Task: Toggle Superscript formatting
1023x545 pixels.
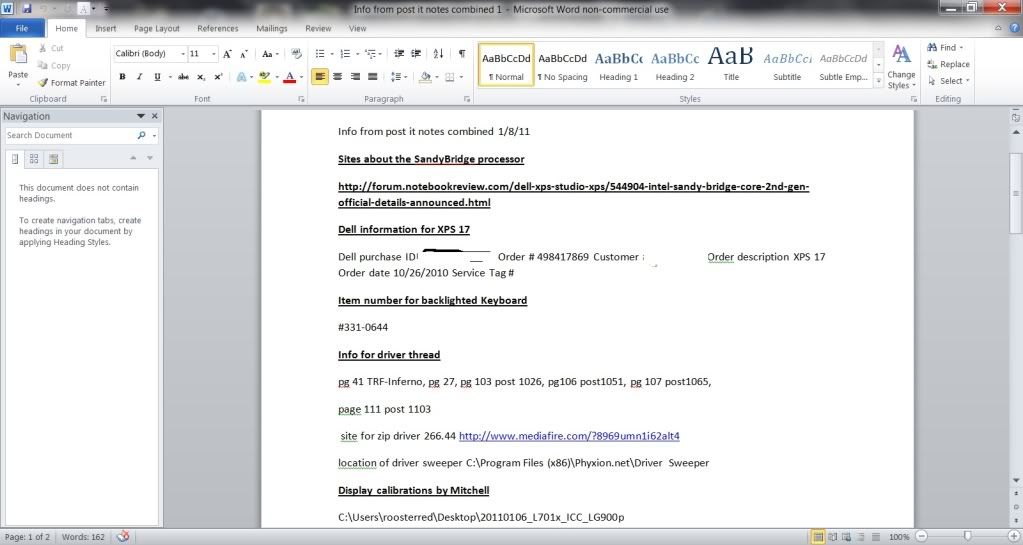Action: pos(219,77)
